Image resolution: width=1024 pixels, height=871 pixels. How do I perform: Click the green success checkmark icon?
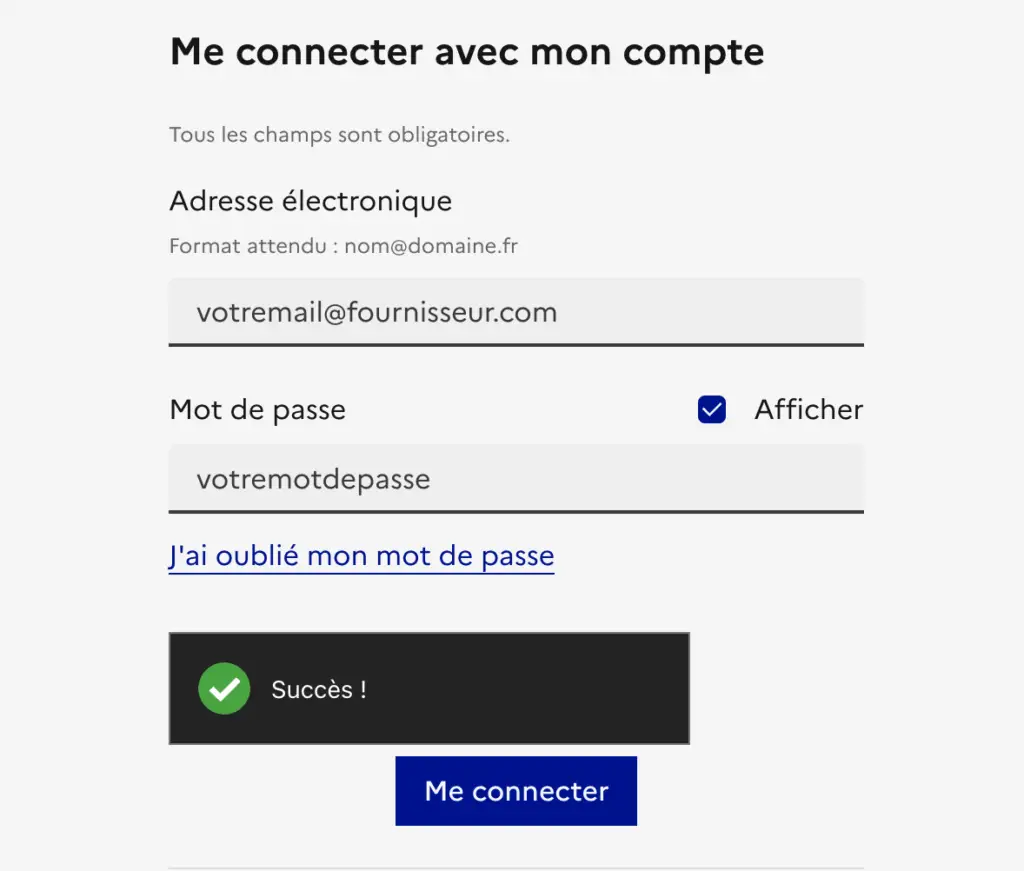coord(224,688)
